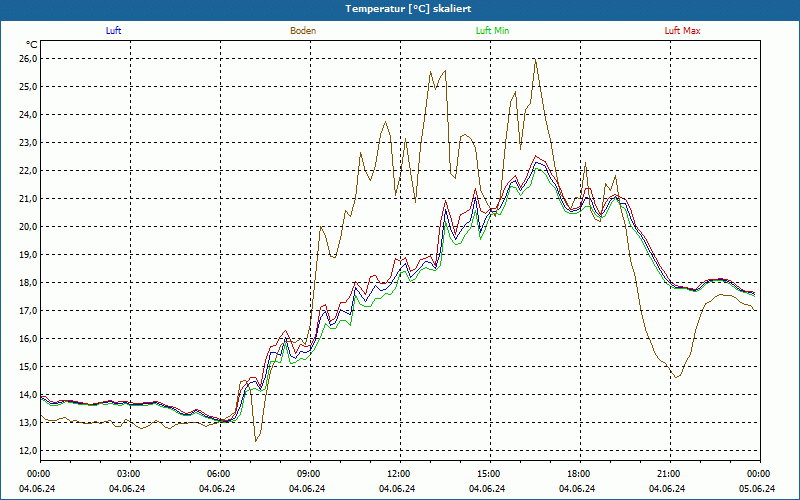This screenshot has width=800, height=500.
Task: Click the 06:00 time axis label
Action: pyautogui.click(x=217, y=474)
